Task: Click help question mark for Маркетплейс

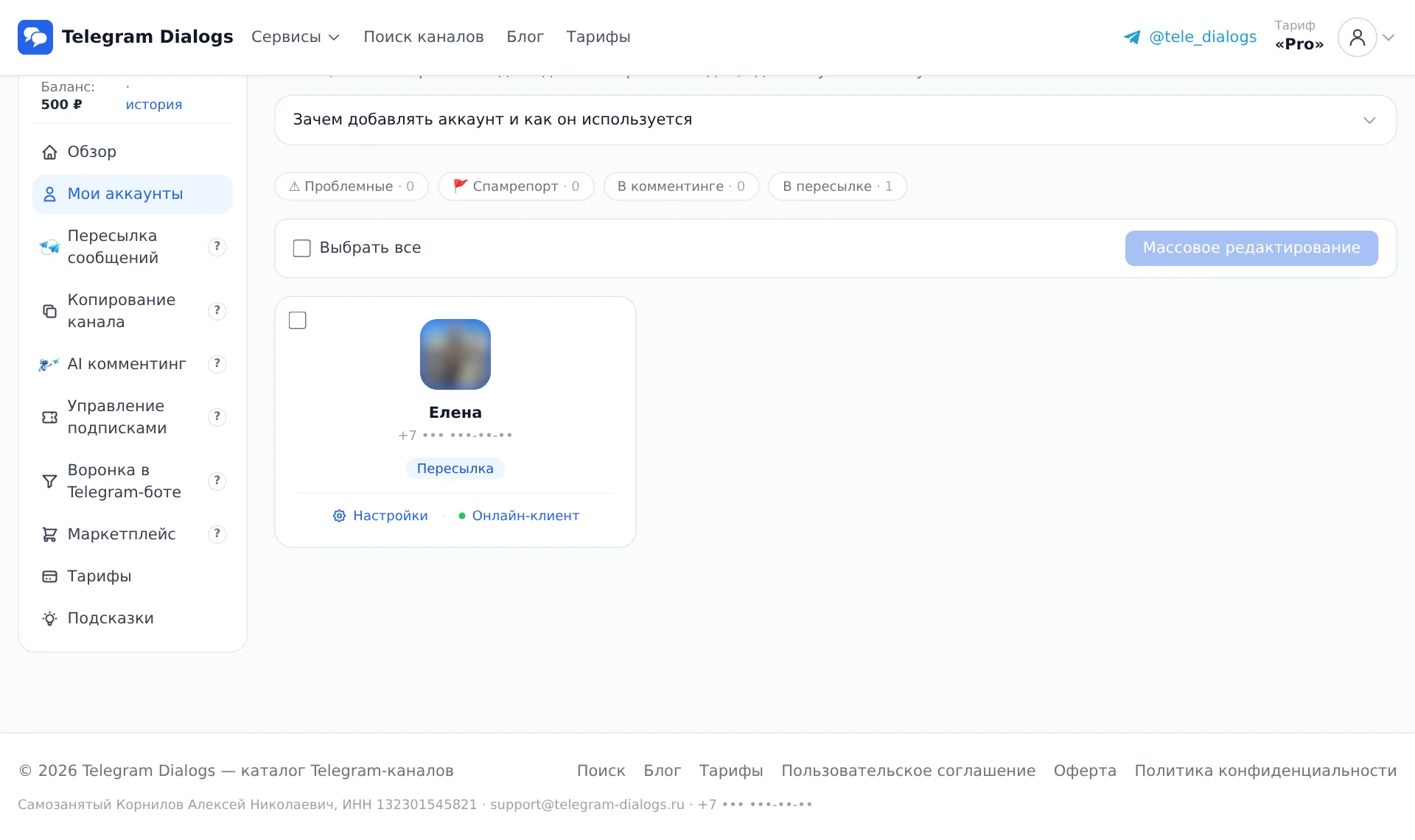Action: tap(217, 534)
